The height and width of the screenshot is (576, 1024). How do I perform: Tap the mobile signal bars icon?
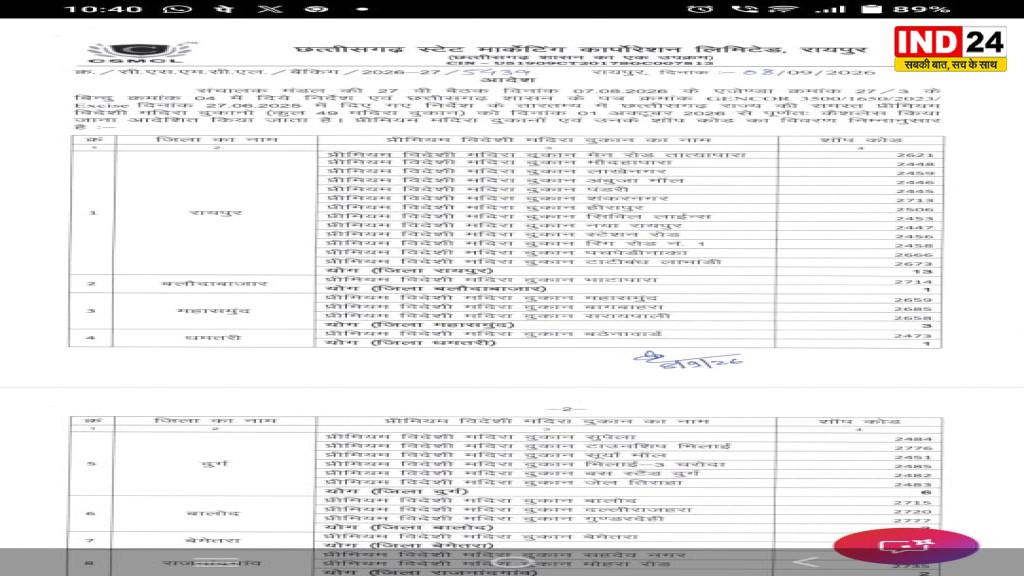tap(829, 9)
